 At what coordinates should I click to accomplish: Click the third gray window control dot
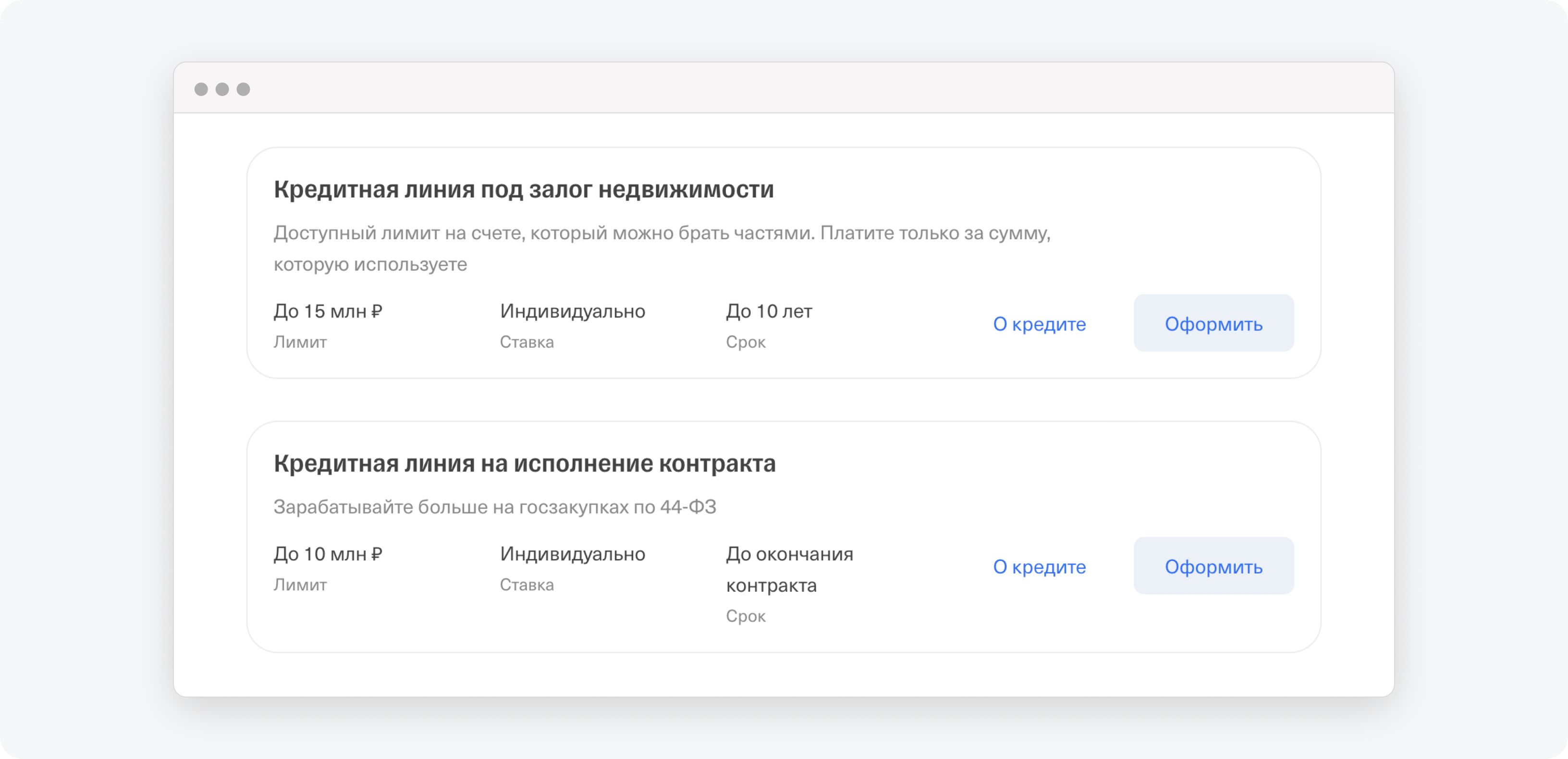(244, 89)
